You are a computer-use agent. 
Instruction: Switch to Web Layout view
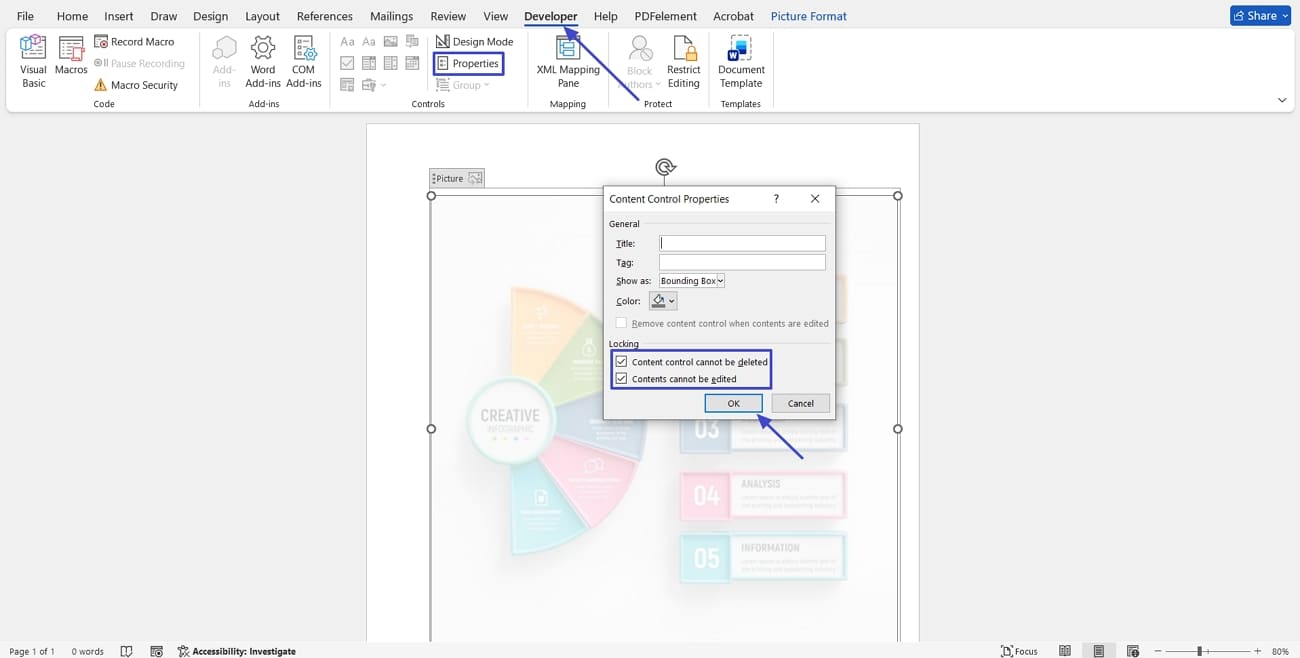point(1133,651)
